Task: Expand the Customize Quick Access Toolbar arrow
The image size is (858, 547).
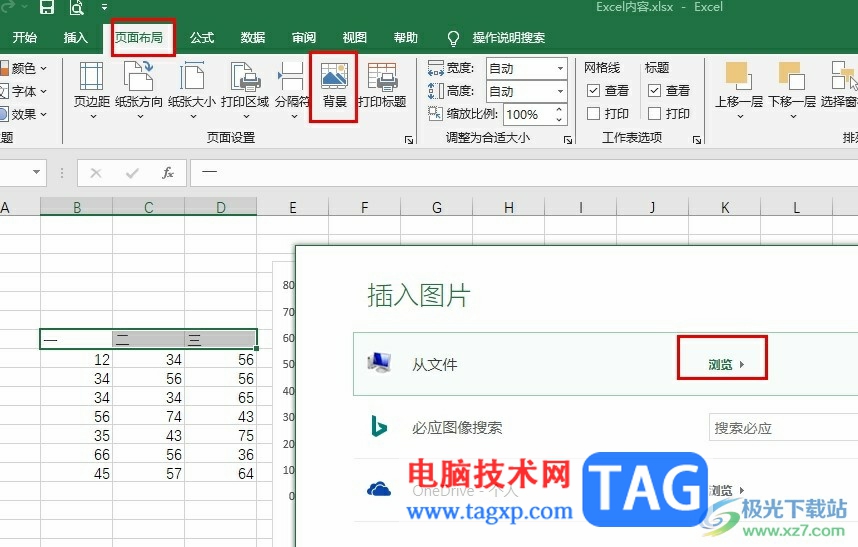Action: (104, 8)
